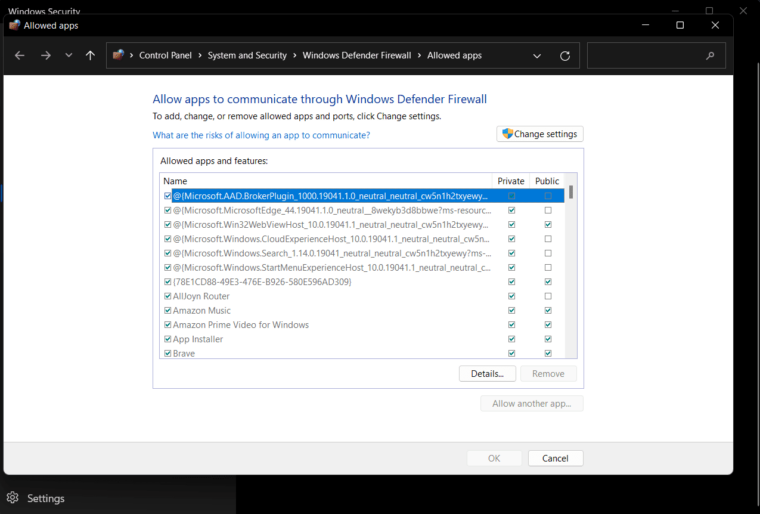760x514 pixels.
Task: Go back with the left arrow
Action: pos(19,56)
